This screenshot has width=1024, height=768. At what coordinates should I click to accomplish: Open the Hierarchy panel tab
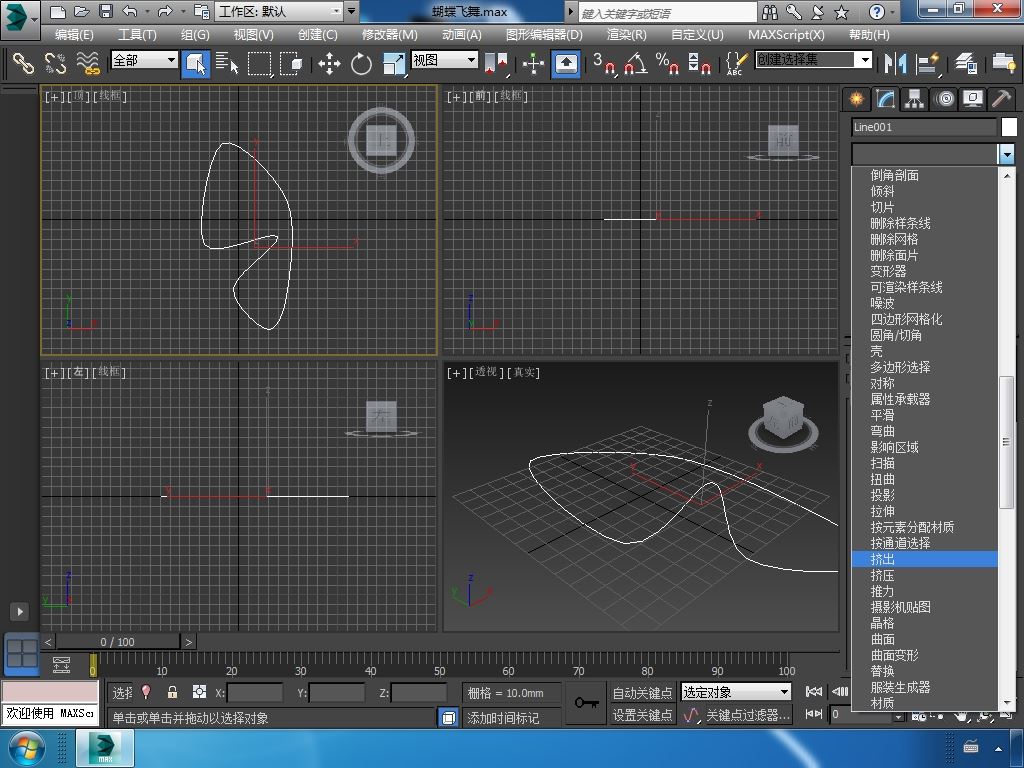coord(914,99)
